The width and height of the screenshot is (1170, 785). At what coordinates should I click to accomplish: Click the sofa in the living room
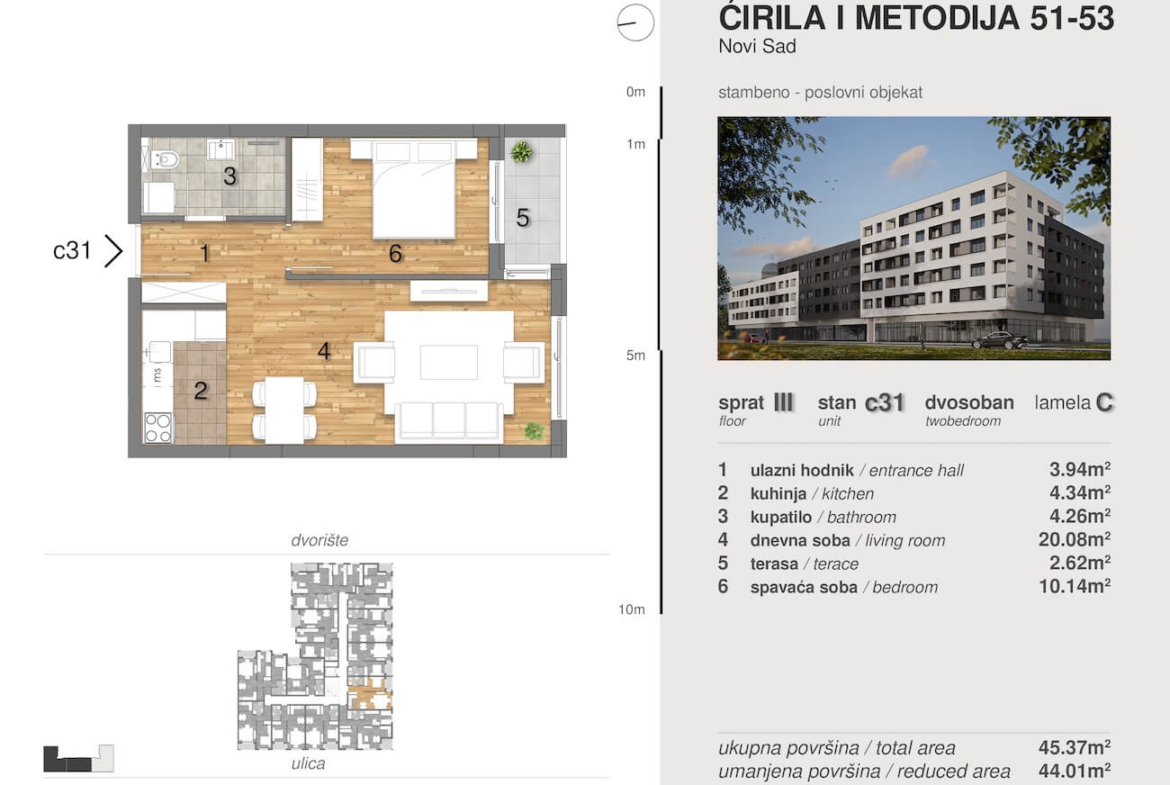click(449, 420)
